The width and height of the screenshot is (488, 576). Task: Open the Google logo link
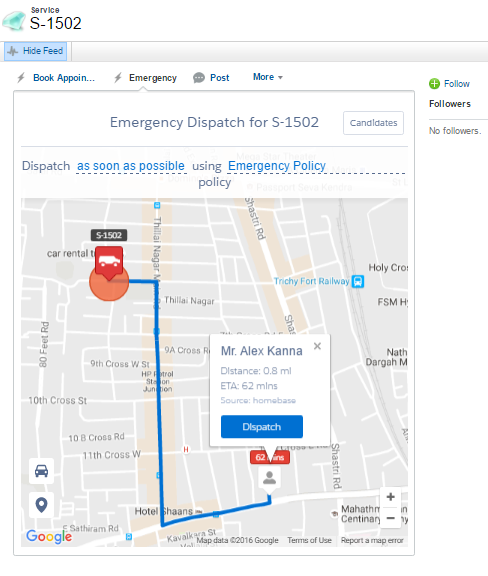(x=49, y=537)
